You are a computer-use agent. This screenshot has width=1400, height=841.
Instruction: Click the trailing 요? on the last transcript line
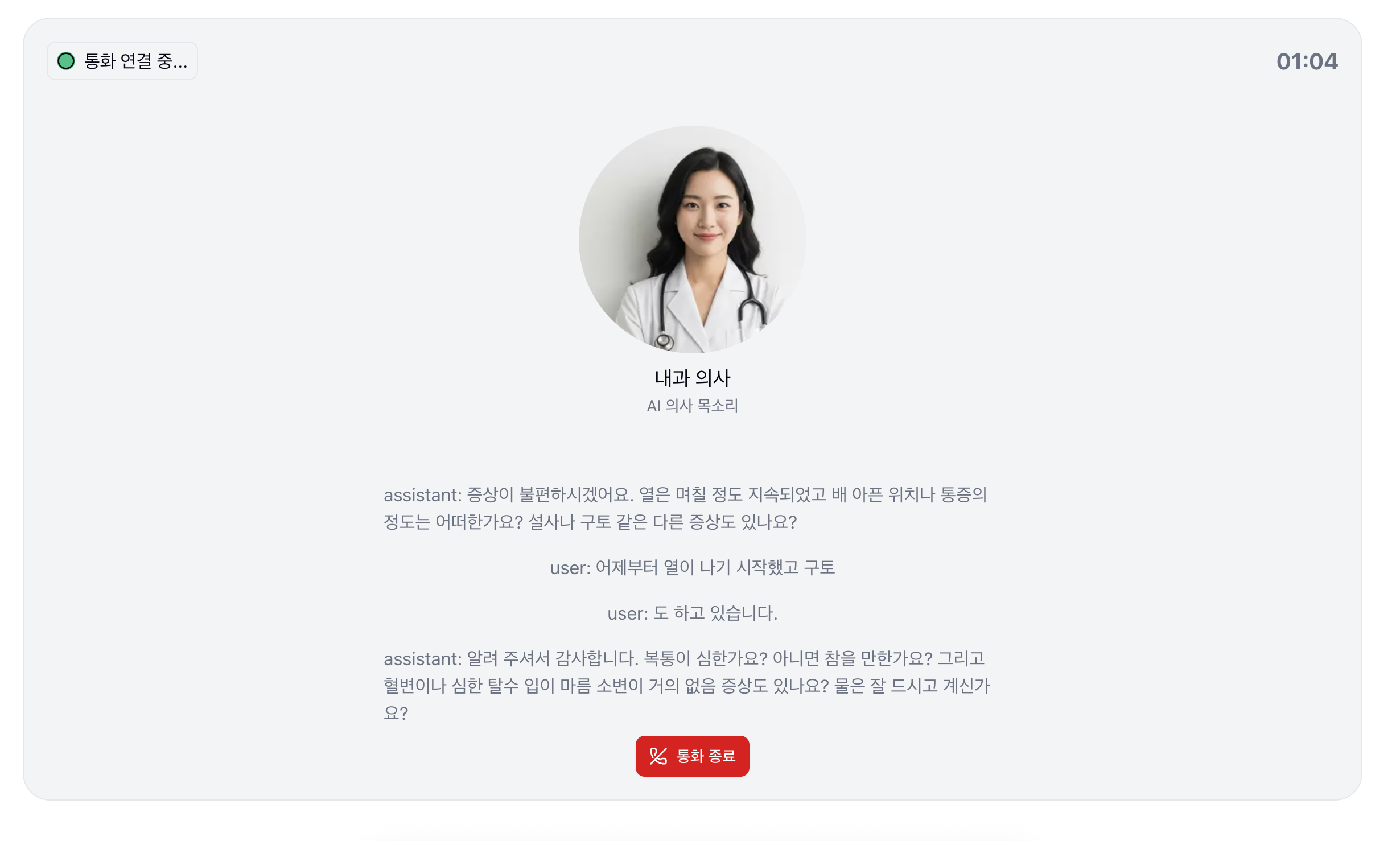[x=396, y=713]
